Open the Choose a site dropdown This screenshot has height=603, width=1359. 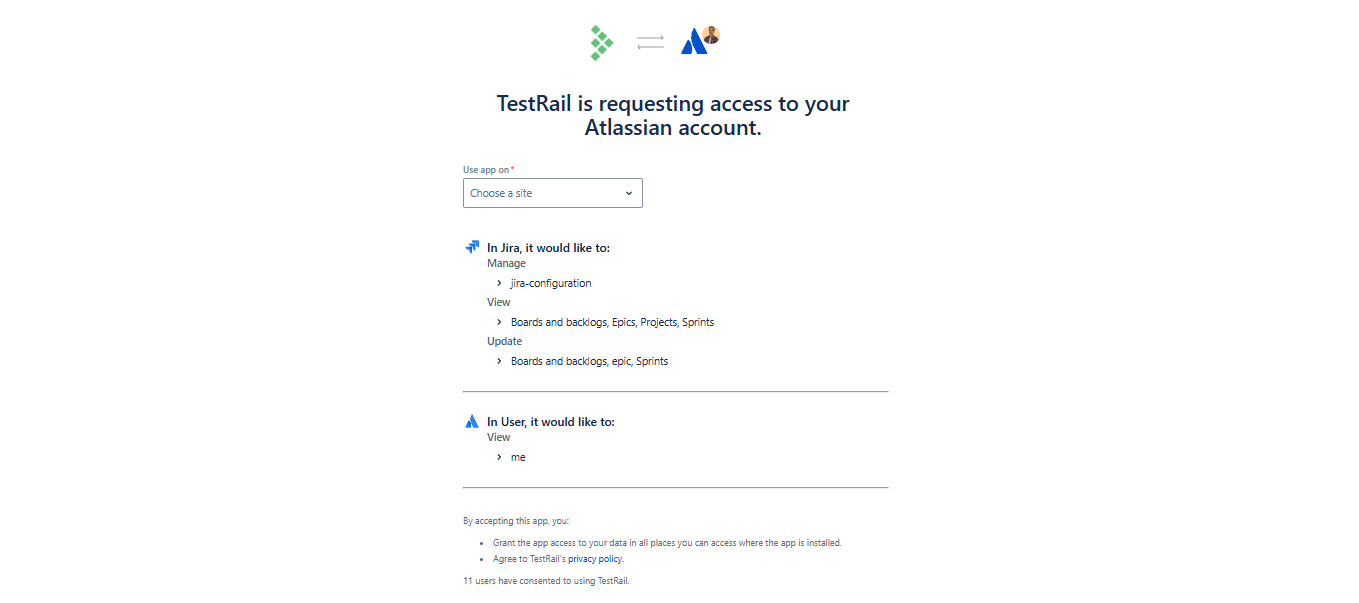[x=552, y=193]
